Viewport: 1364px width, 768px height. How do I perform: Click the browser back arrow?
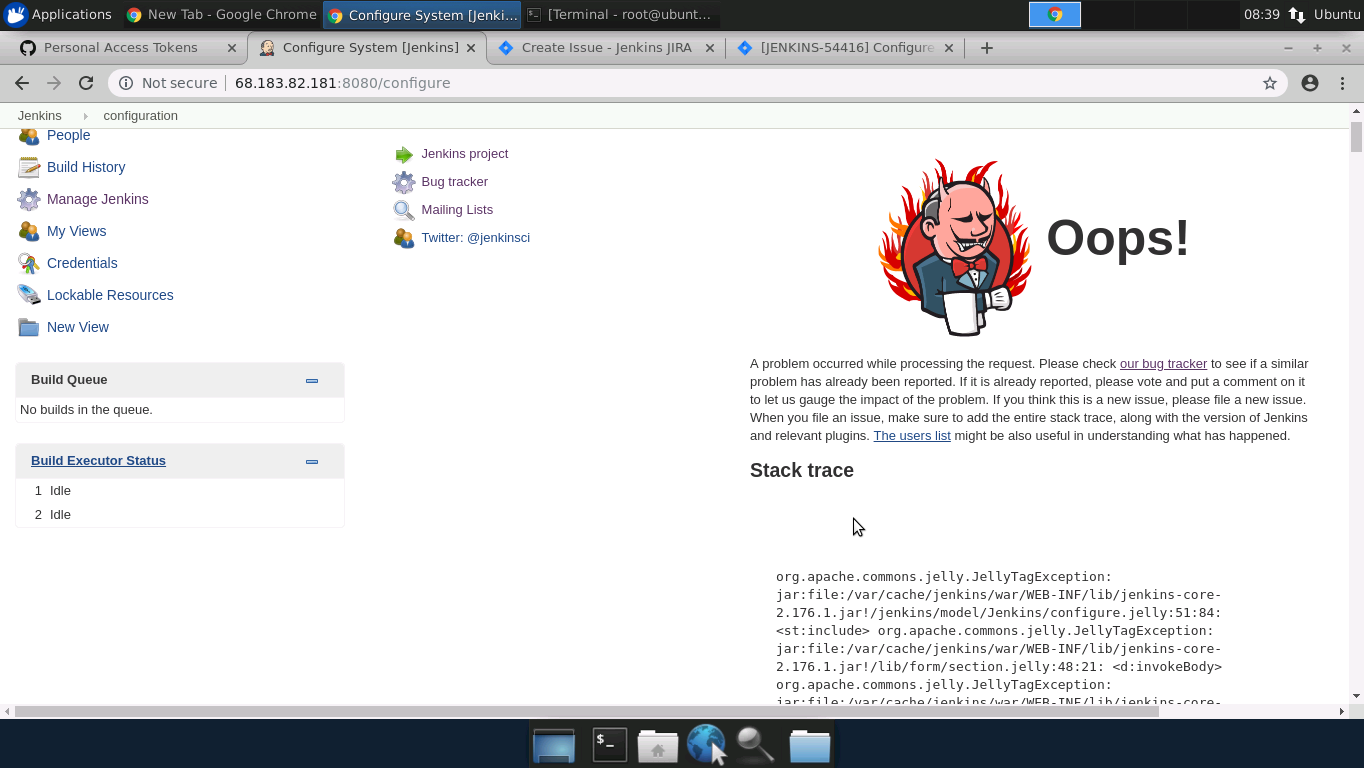[x=22, y=83]
